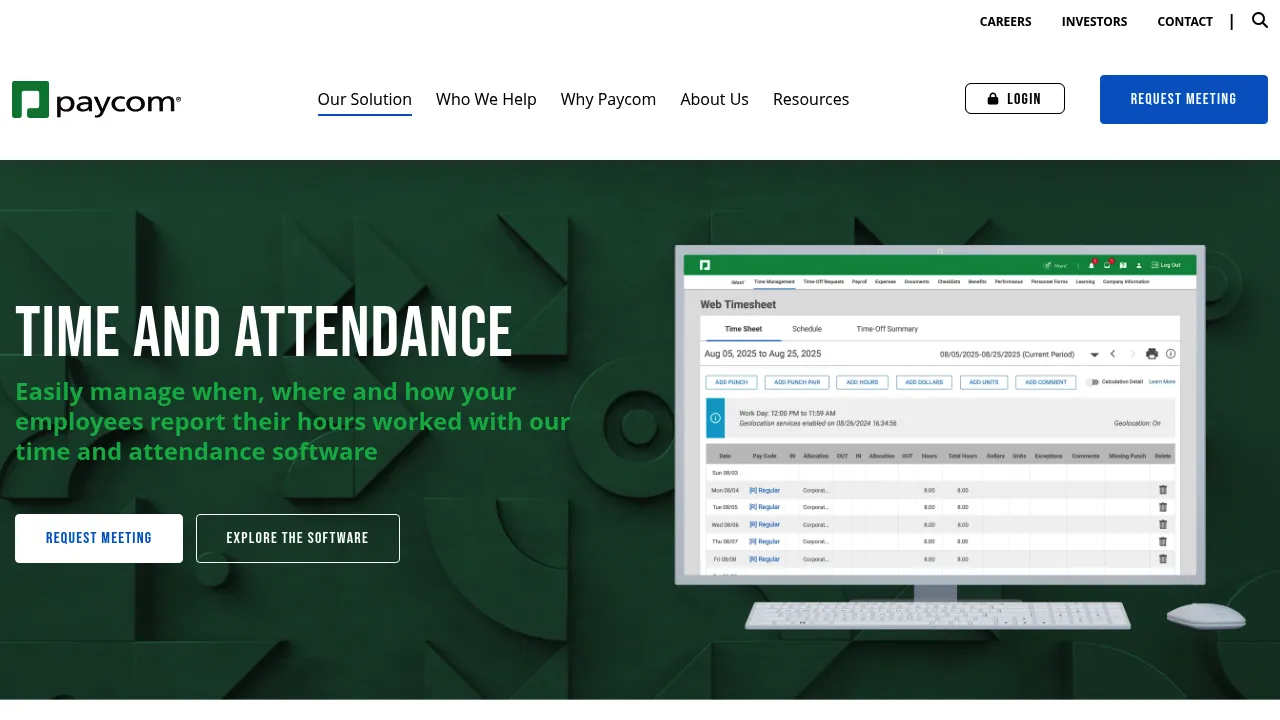Viewport: 1280px width, 720px height.
Task: Click the white Request Meeting hero button
Action: (x=99, y=538)
